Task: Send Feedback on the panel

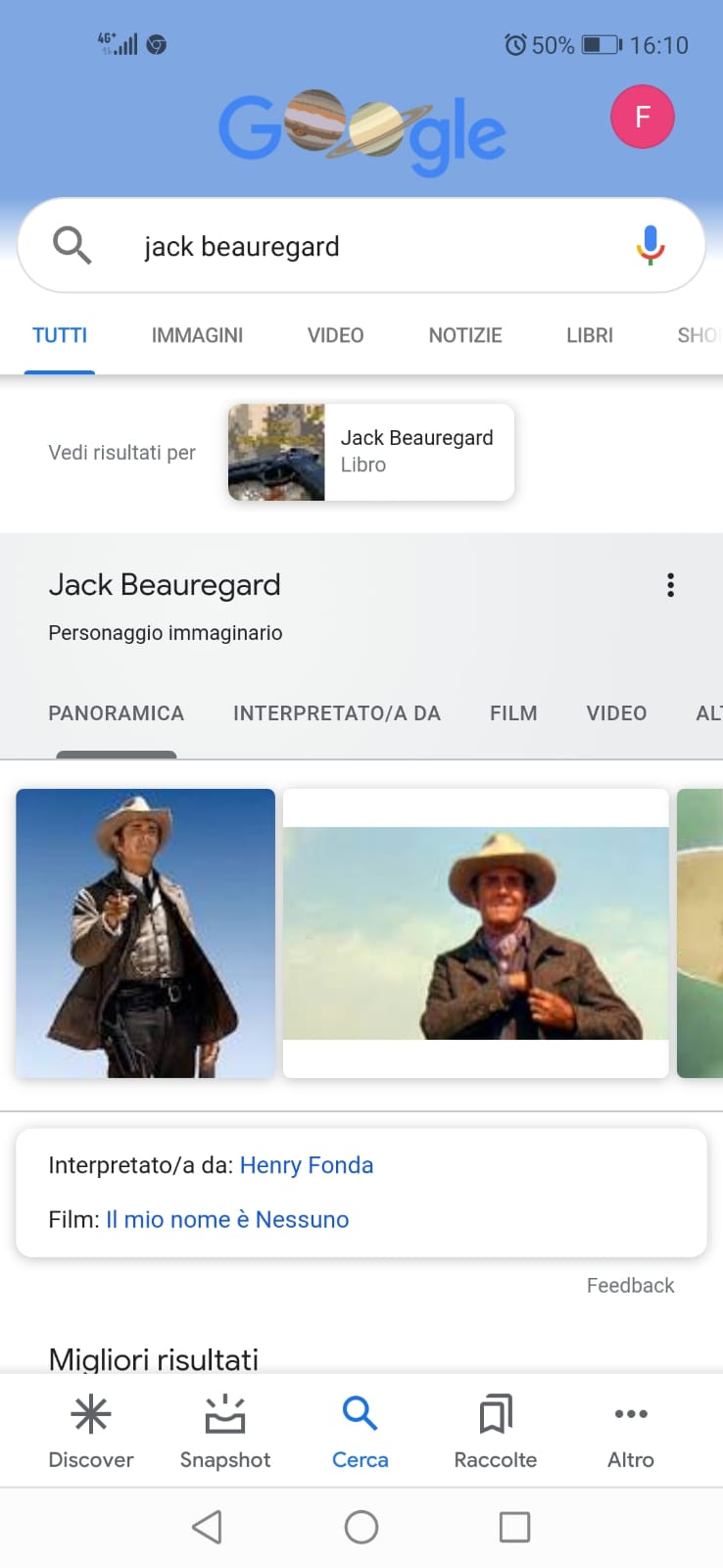Action: click(630, 1285)
